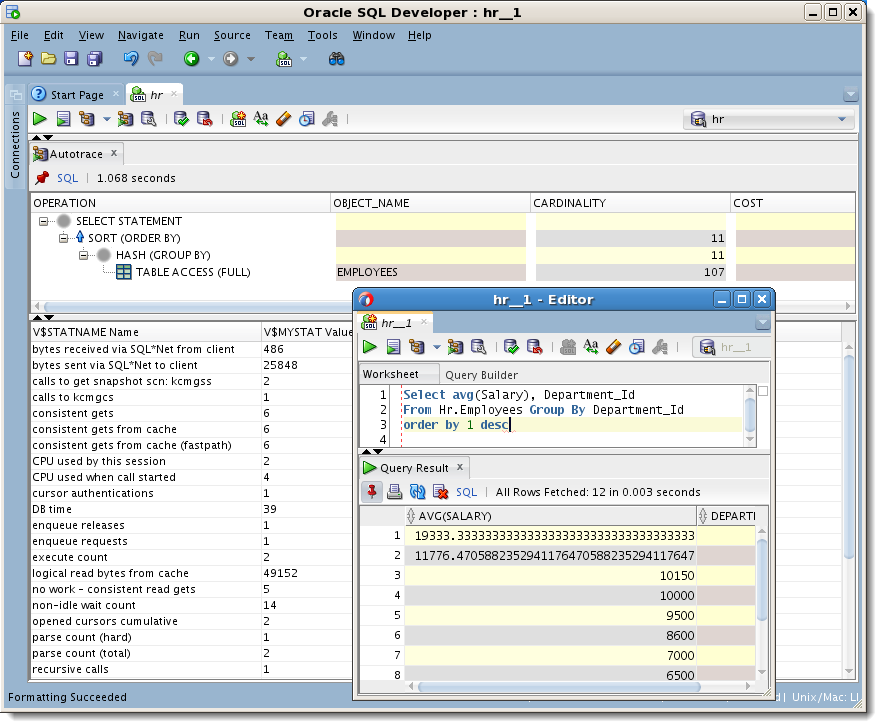Click the binoculars Find DB Object icon

337,59
